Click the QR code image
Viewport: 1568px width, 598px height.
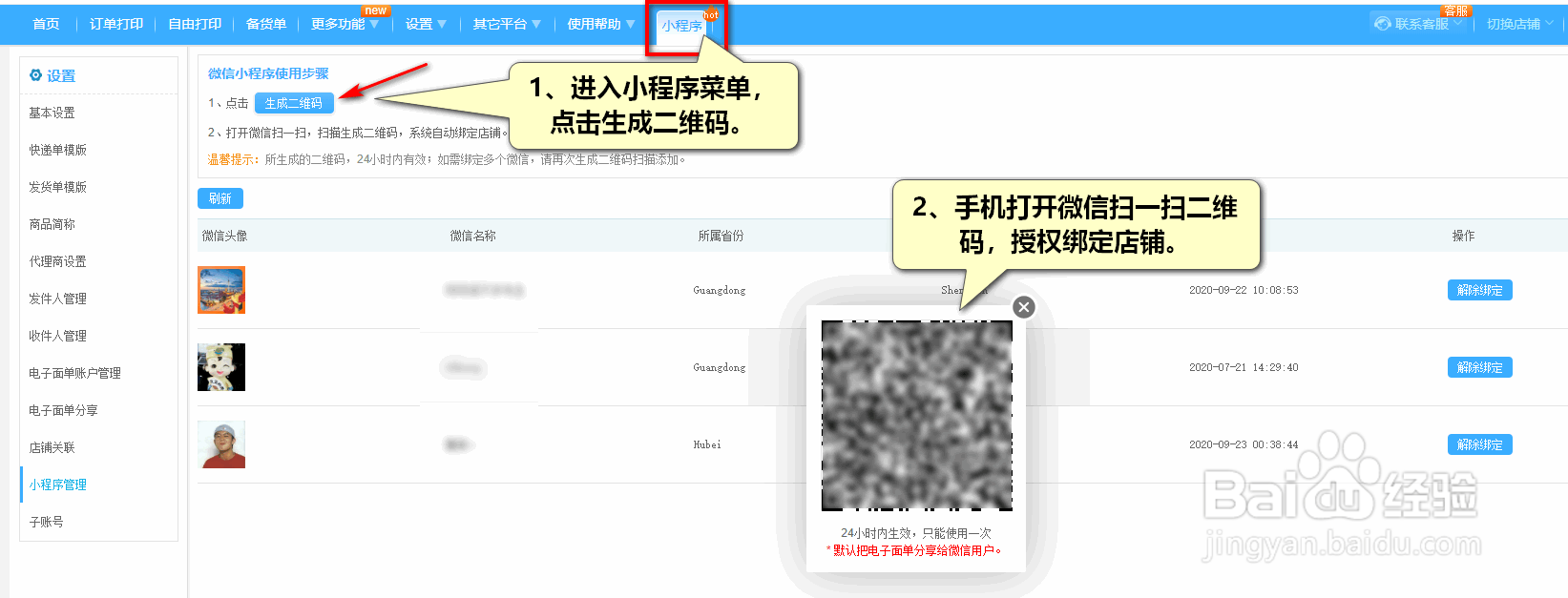tap(917, 416)
